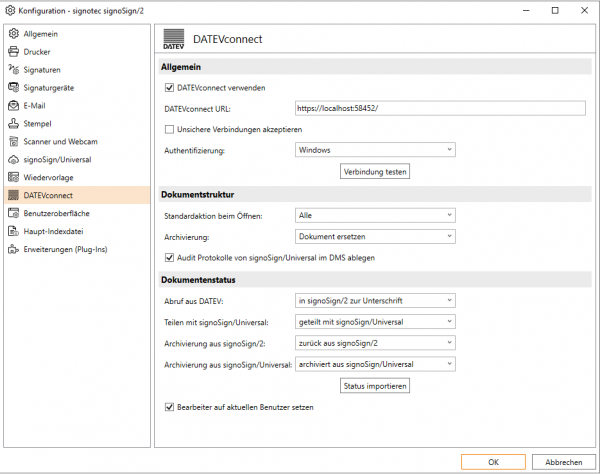Screen dimensions: 600x474
Task: Open the Signaturen settings page
Action: 77,70
